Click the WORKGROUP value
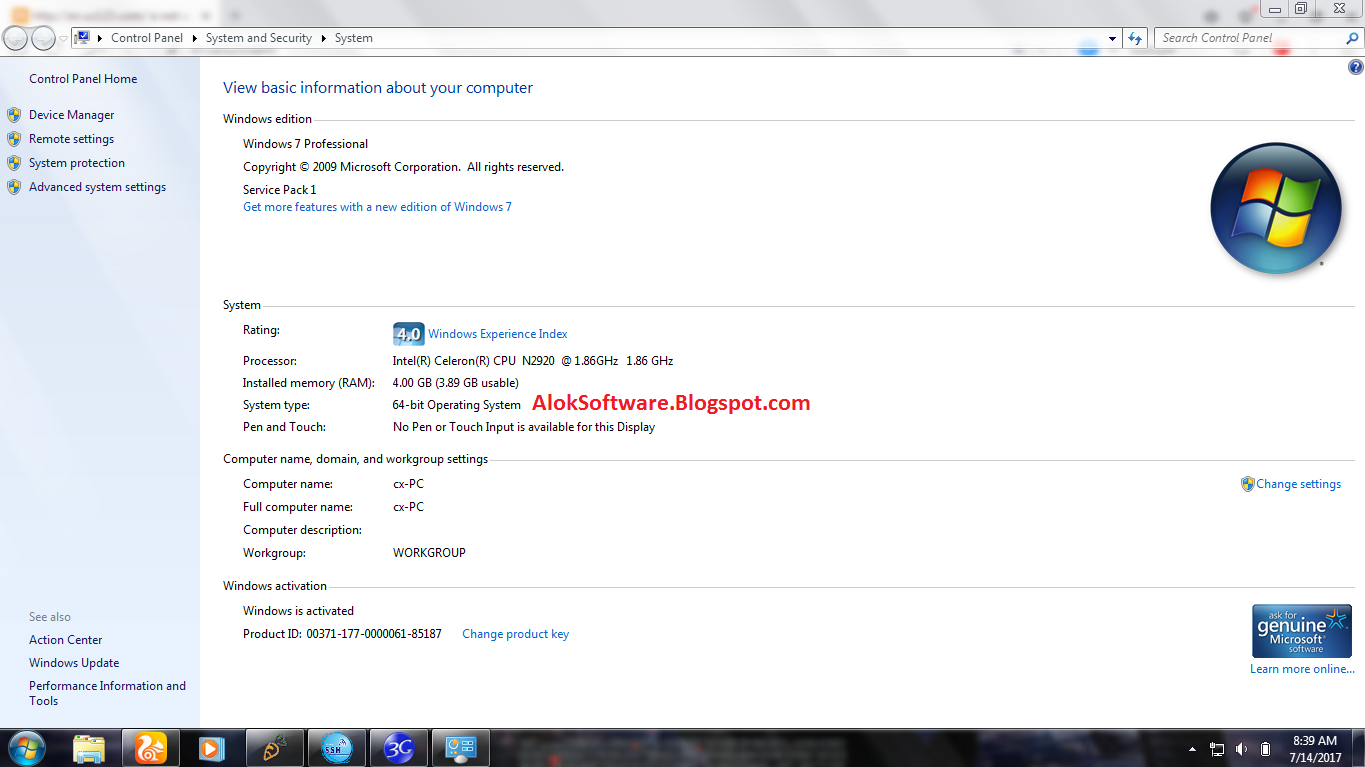 (429, 553)
